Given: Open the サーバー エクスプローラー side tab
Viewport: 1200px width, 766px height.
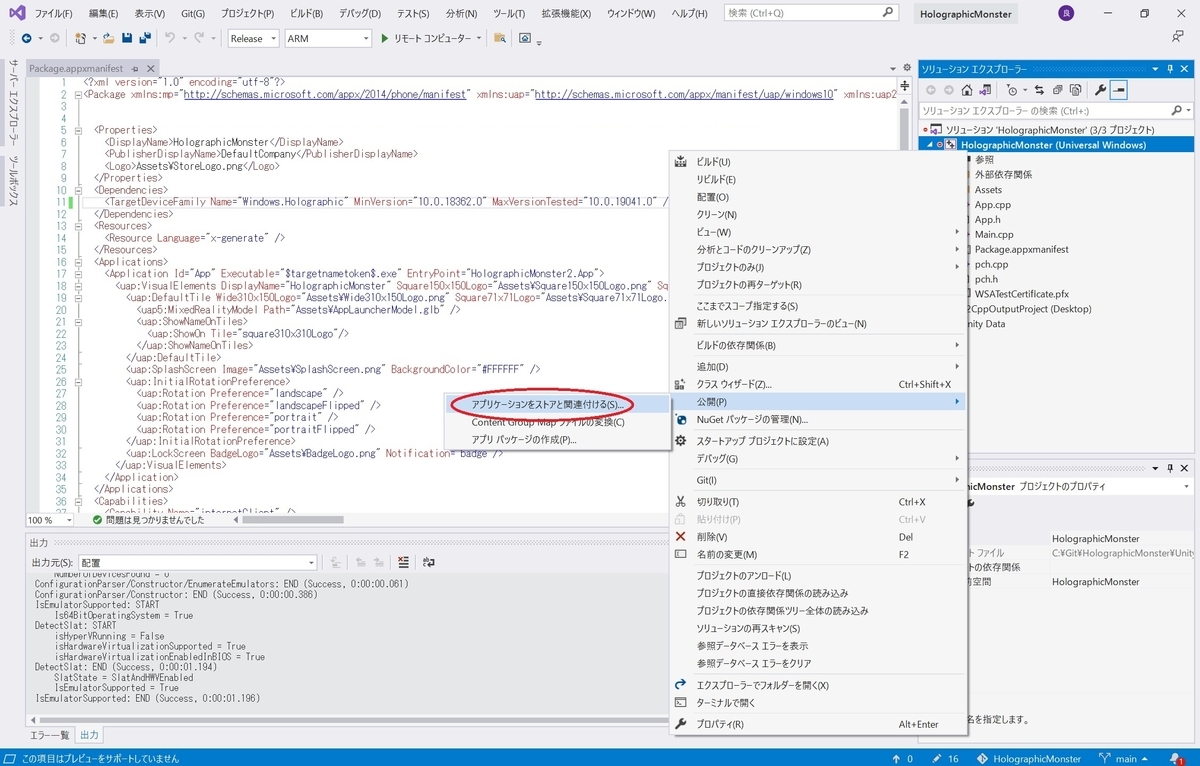Looking at the screenshot, I should (13, 103).
